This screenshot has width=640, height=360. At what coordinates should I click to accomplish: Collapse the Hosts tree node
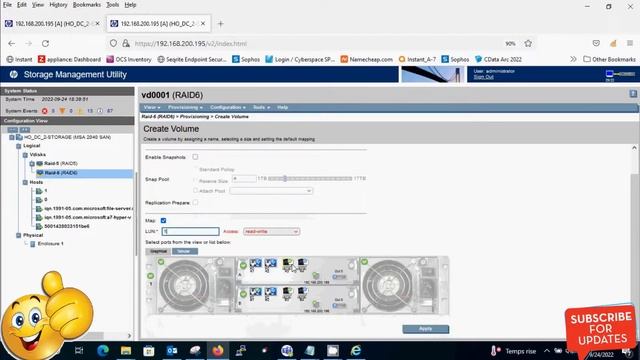(x=25, y=182)
